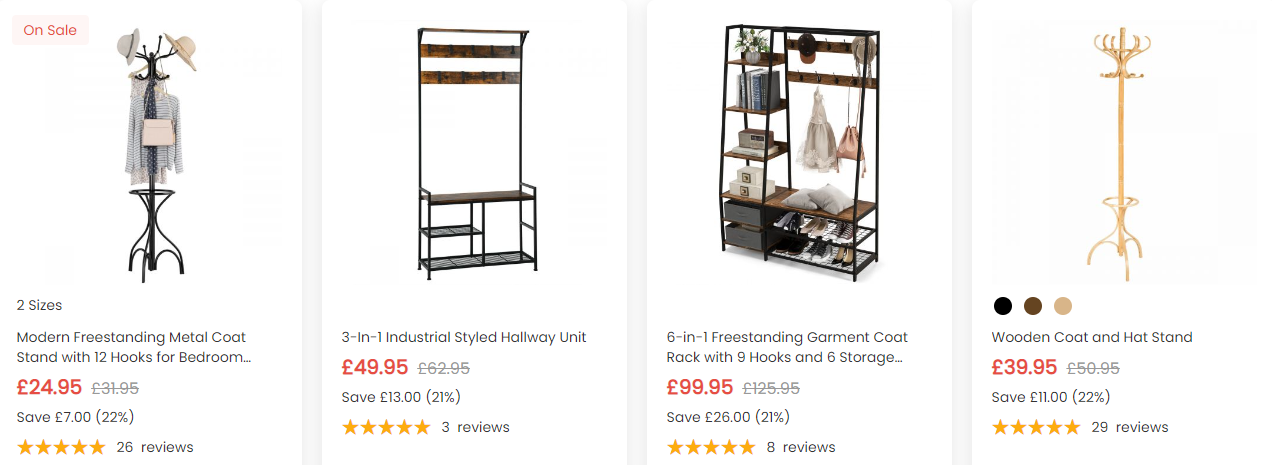Viewport: 1272px width, 465px height.
Task: Select the black color swatch
Action: coord(1003,306)
